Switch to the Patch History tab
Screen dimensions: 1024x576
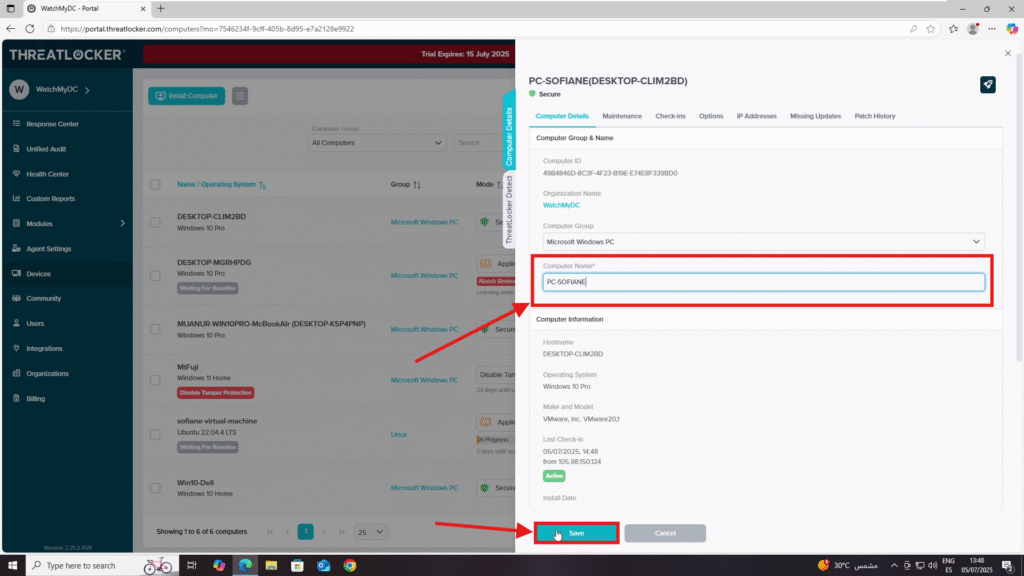tap(874, 116)
